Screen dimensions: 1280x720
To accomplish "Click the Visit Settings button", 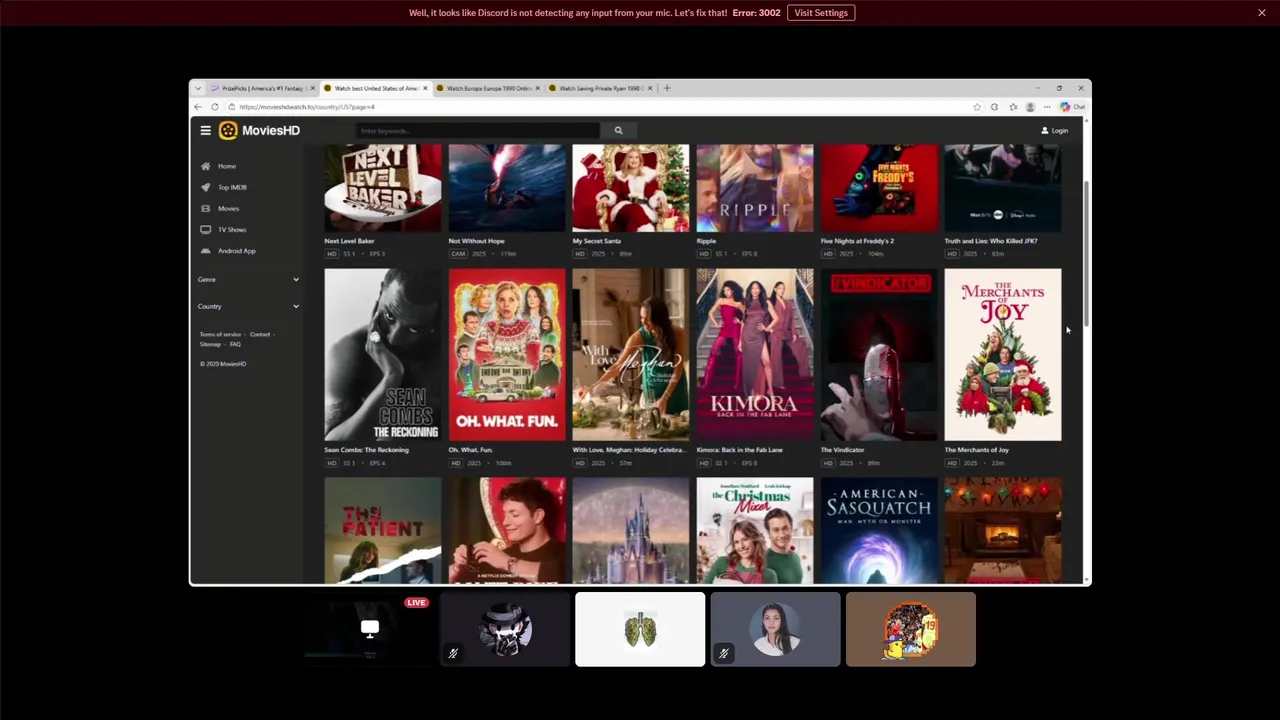I will coord(821,13).
